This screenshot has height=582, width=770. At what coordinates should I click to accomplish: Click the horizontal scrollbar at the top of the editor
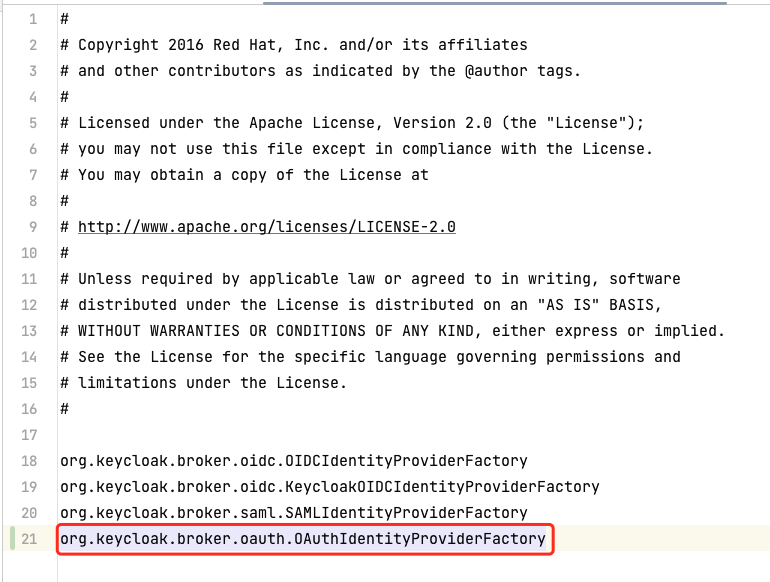(495, 3)
